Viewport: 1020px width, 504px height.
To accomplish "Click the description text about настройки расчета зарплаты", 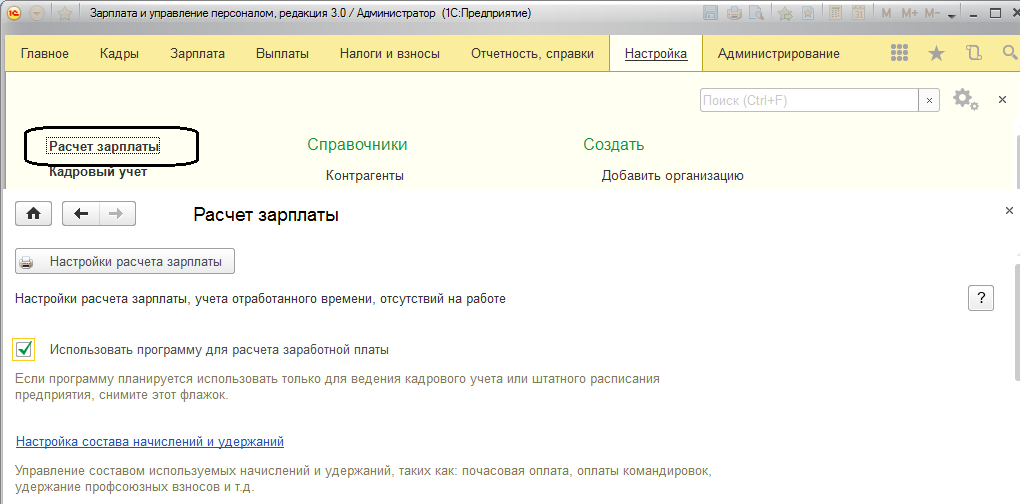I will pos(260,299).
